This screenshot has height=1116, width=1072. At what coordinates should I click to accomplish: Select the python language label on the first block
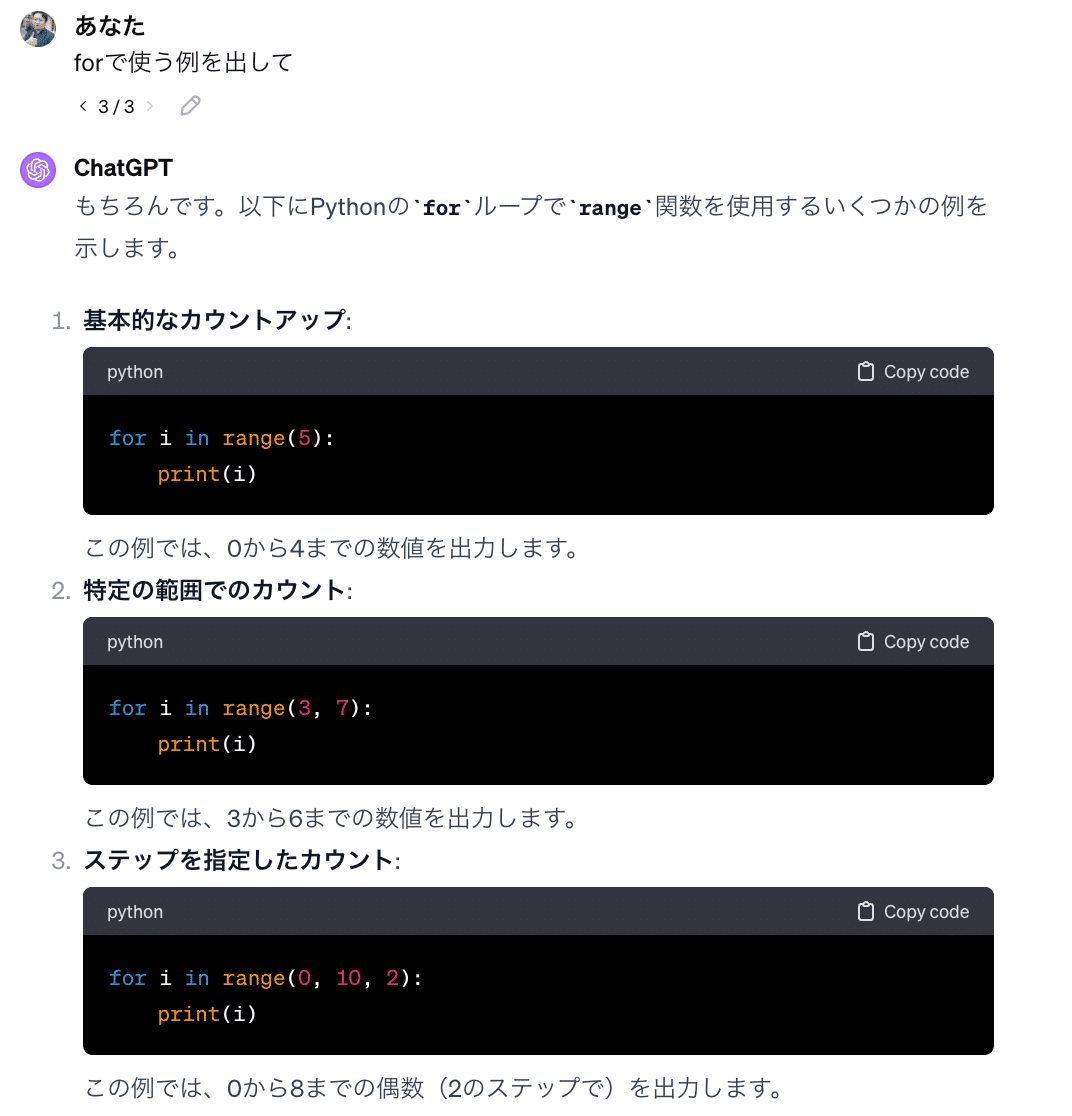pos(134,371)
